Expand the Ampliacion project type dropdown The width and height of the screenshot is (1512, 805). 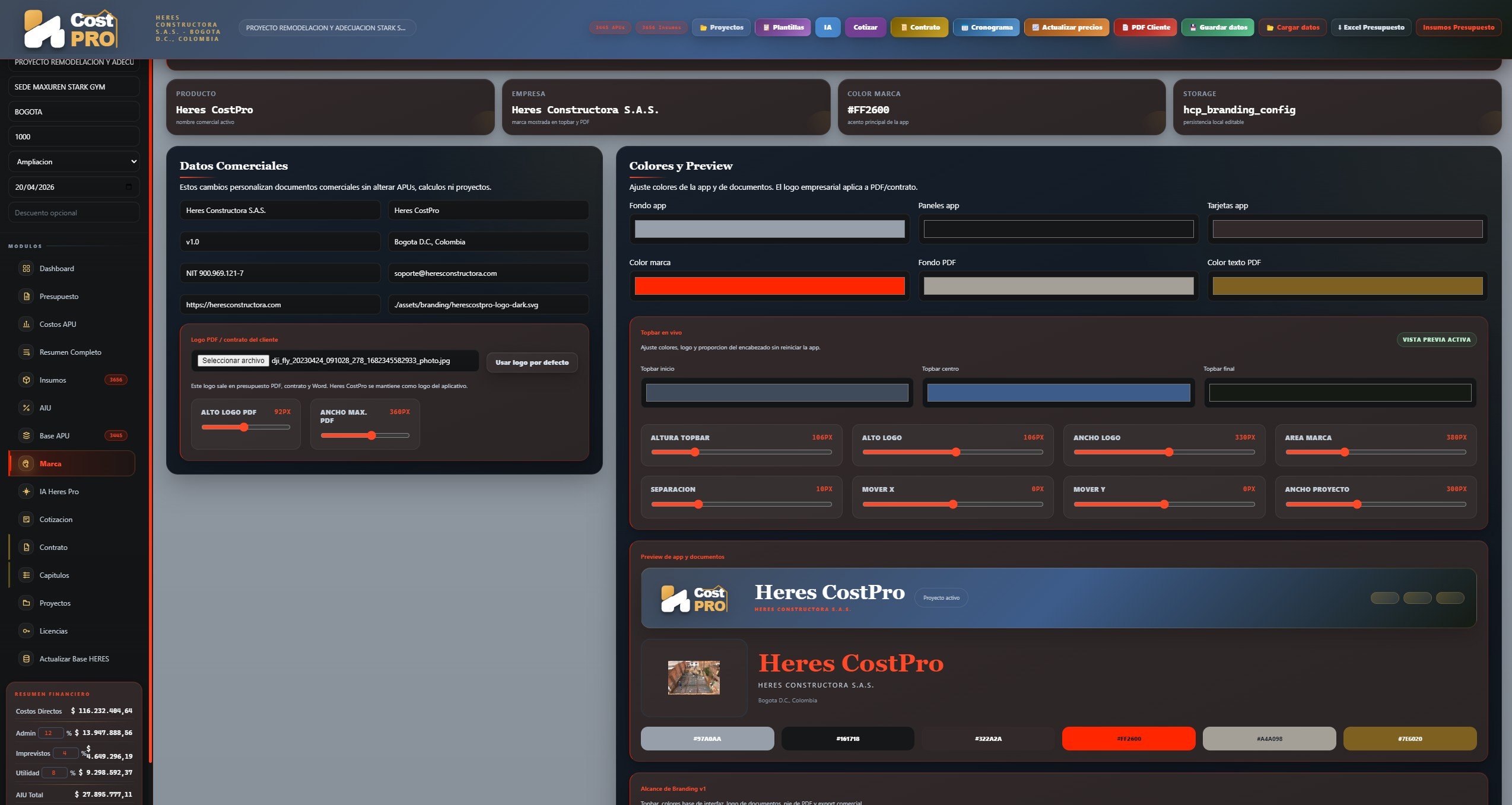tap(74, 162)
